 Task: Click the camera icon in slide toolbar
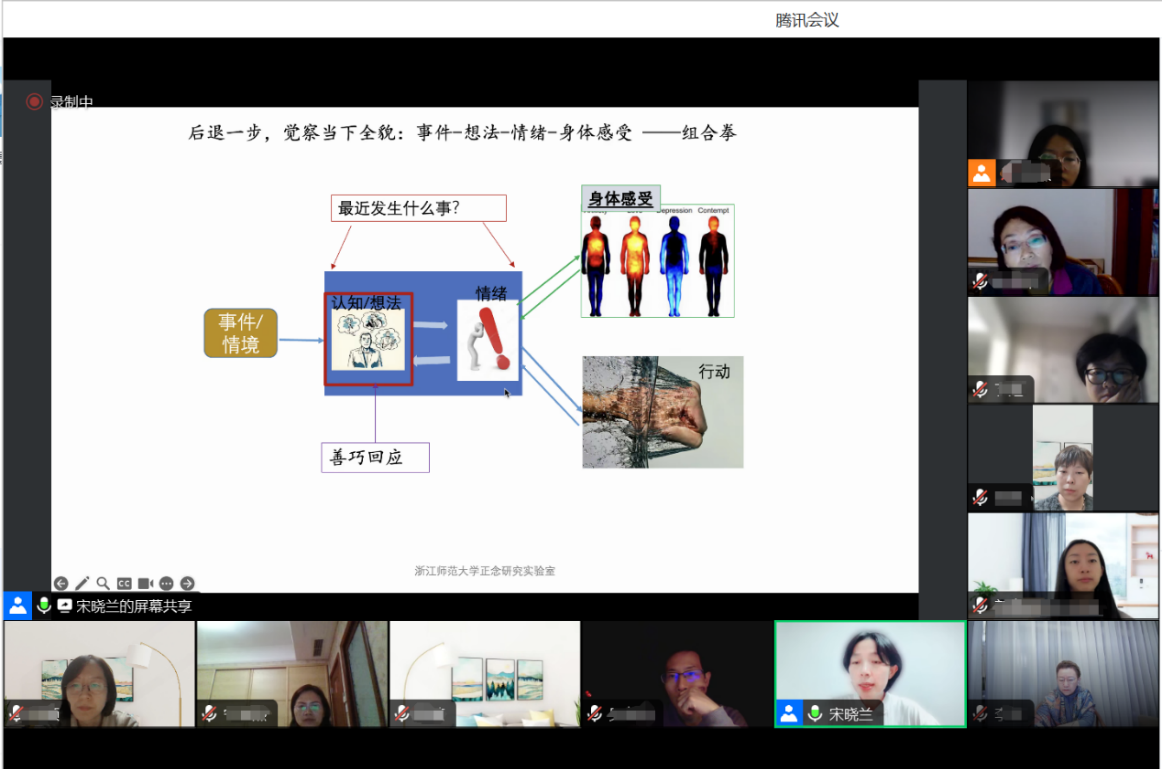pos(145,583)
